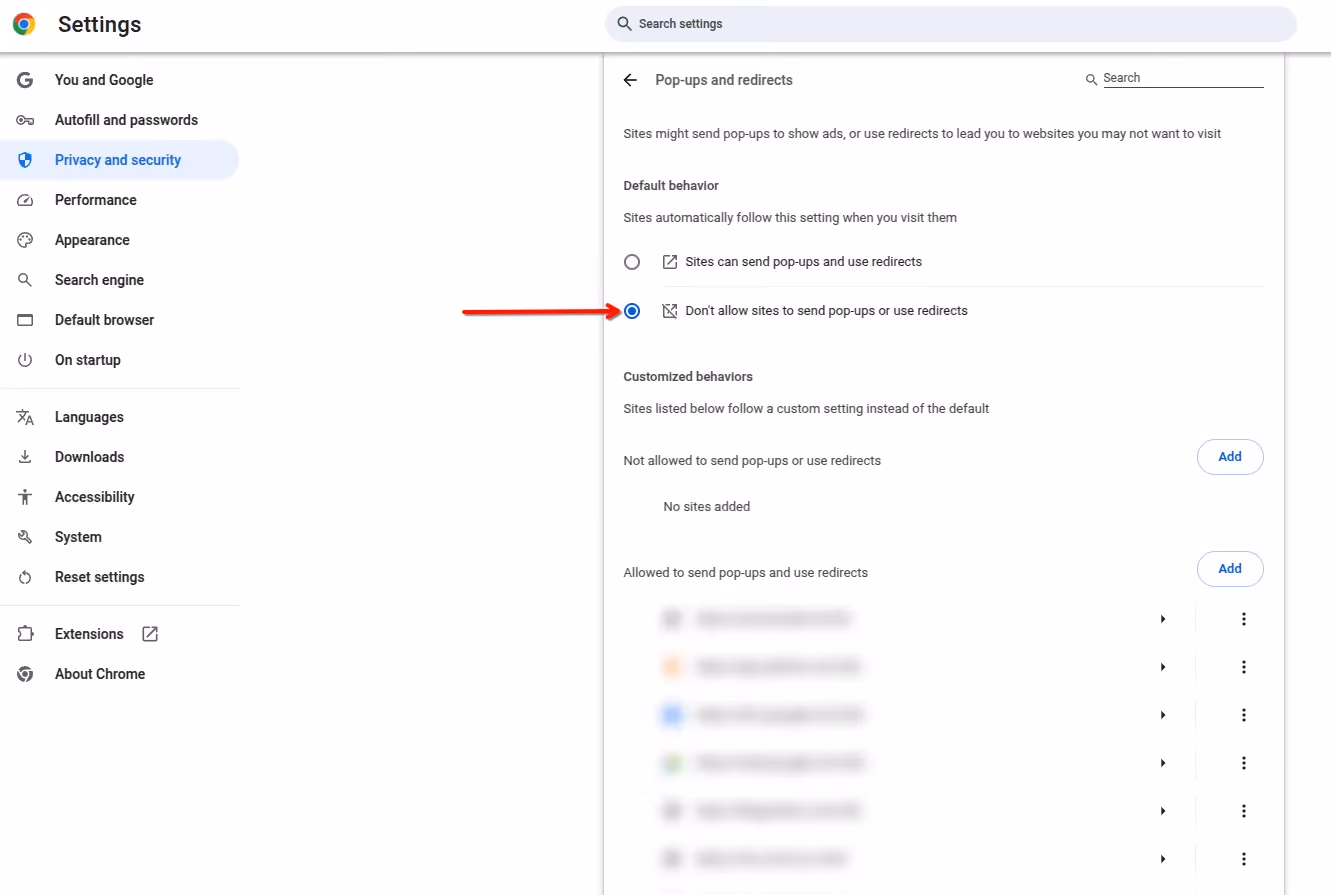Select 'Sites can send pop-ups and use redirects'
The width and height of the screenshot is (1331, 895).
(632, 262)
